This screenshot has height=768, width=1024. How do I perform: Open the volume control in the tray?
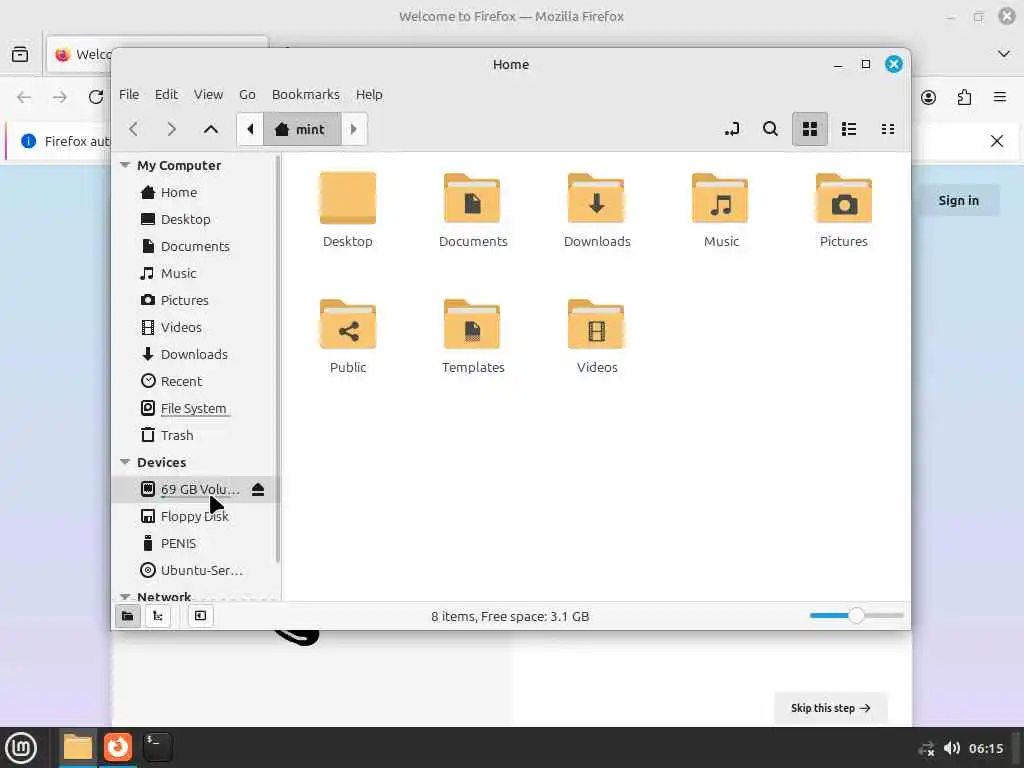pos(952,748)
